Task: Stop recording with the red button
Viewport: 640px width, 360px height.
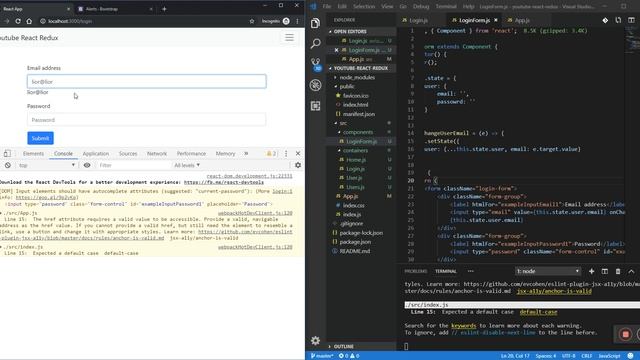Action: tap(625, 334)
